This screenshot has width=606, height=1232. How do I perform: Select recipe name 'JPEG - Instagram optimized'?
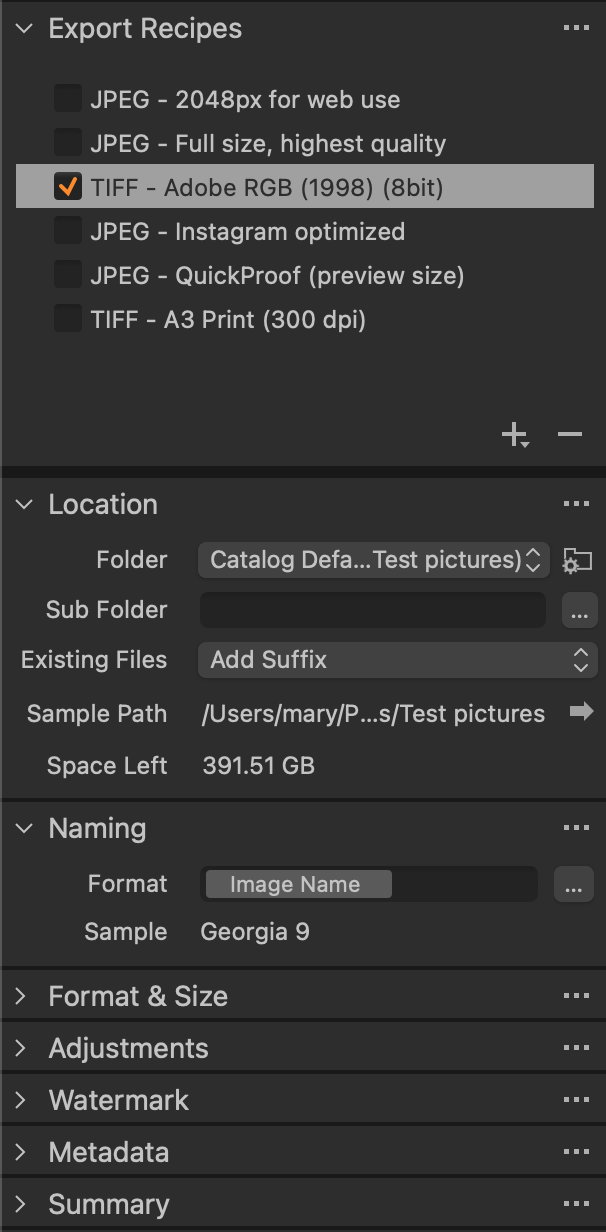(x=247, y=231)
